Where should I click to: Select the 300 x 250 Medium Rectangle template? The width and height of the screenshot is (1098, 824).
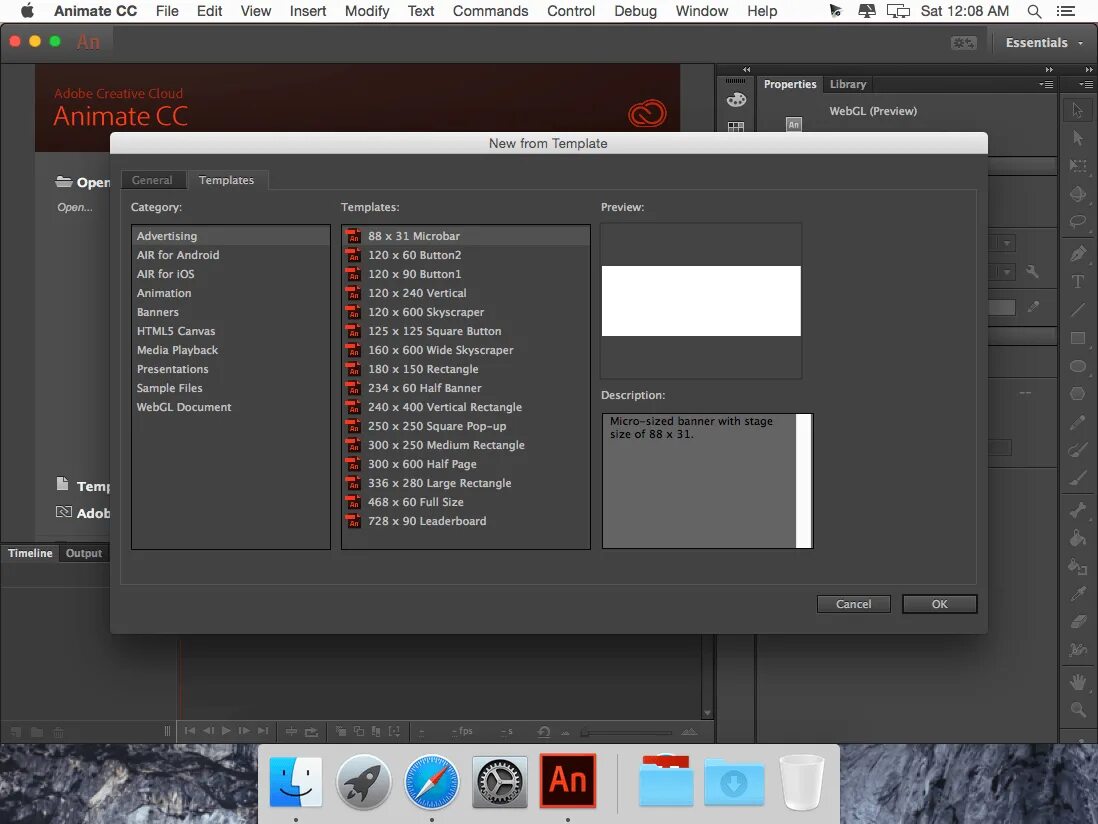pyautogui.click(x=466, y=445)
